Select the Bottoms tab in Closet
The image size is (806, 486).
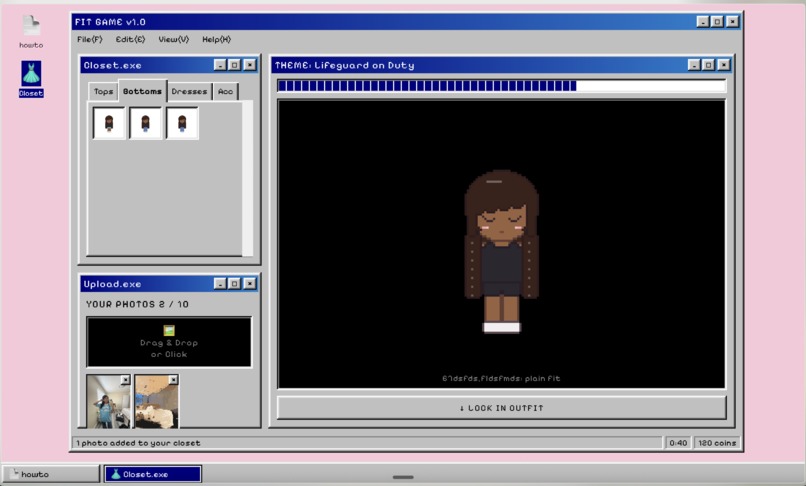click(142, 91)
